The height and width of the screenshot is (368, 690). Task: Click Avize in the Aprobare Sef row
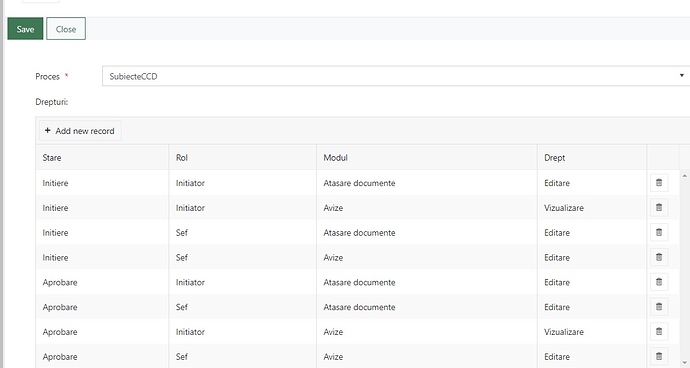[x=333, y=357]
